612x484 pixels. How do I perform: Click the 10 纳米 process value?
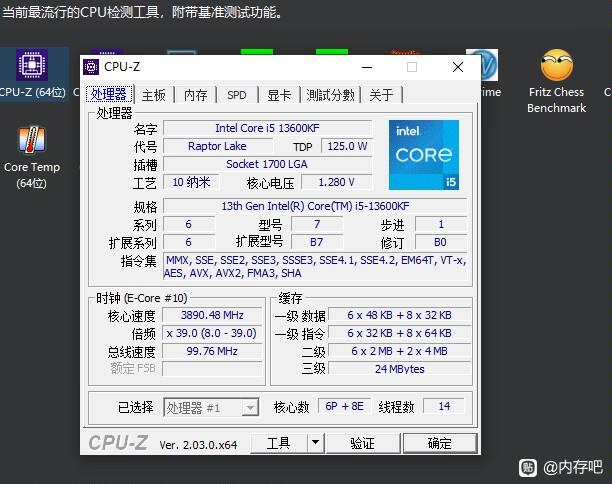coord(191,182)
